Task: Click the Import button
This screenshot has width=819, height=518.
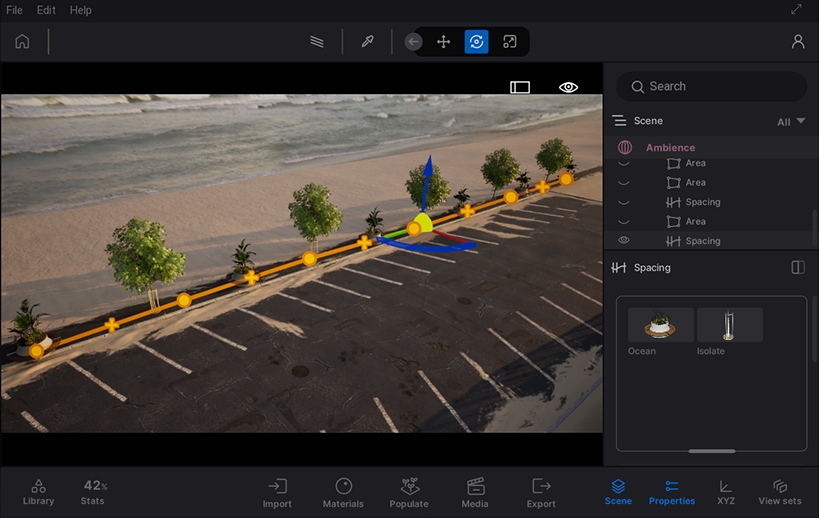Action: (x=277, y=491)
